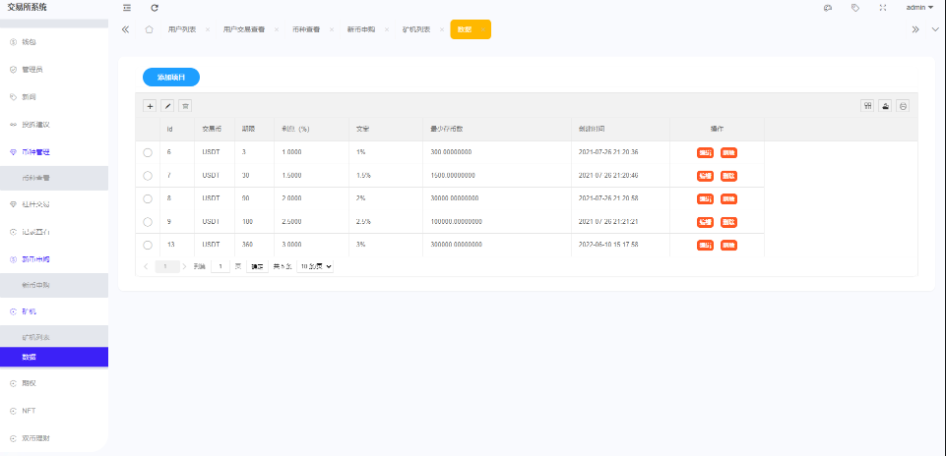Open the theme palette icon in the top bar
Viewport: 946px width, 456px height.
[x=828, y=8]
